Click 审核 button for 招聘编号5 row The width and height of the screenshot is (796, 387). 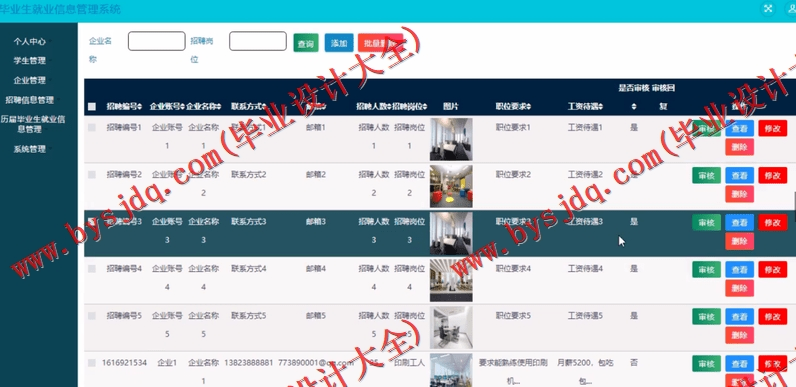coord(706,316)
